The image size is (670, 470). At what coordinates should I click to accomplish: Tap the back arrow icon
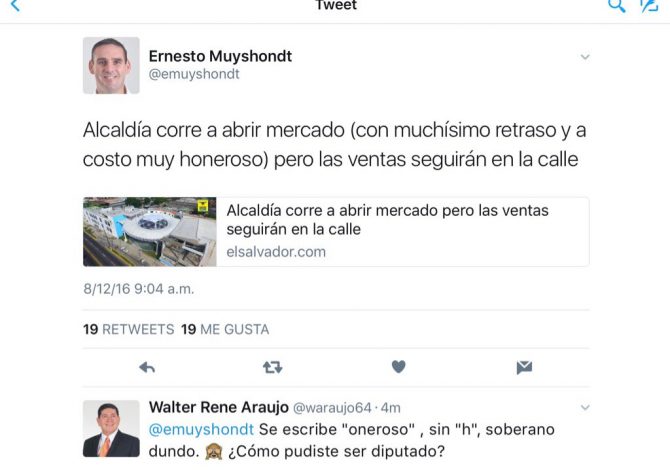point(15,5)
